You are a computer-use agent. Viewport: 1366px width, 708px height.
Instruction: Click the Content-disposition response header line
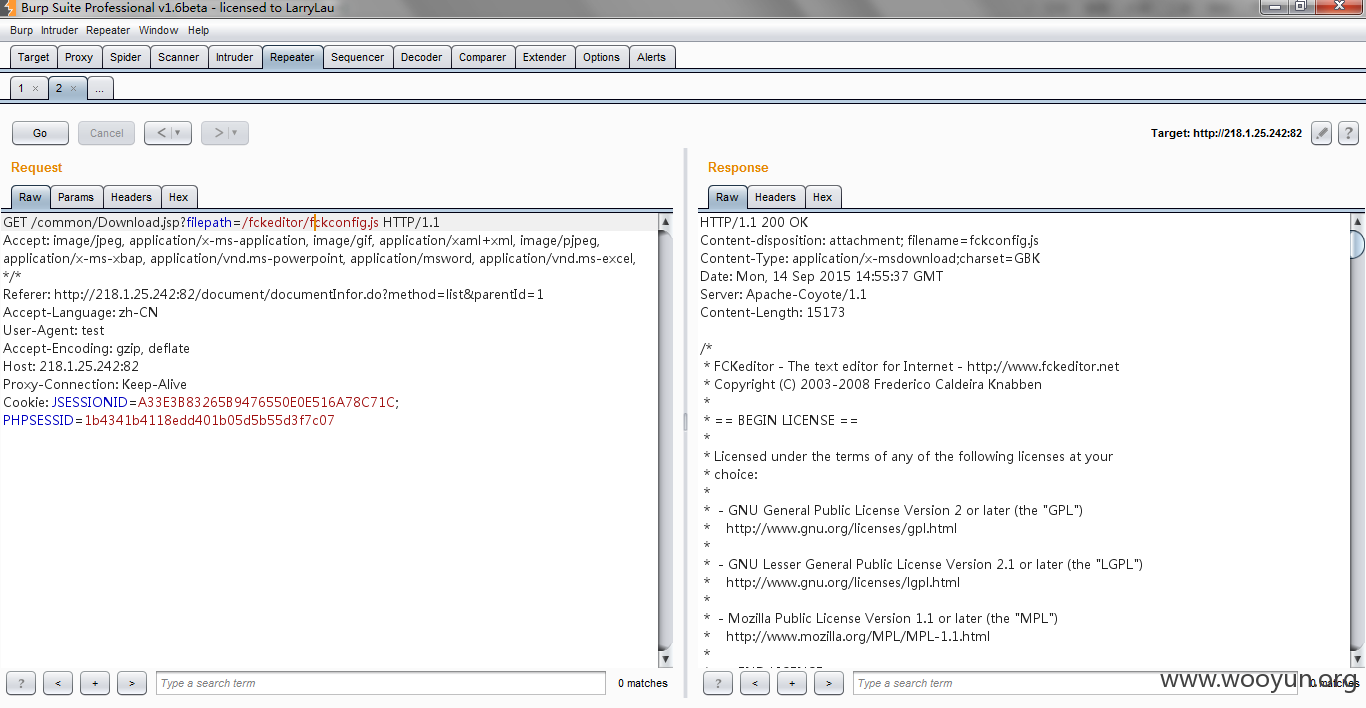[869, 240]
